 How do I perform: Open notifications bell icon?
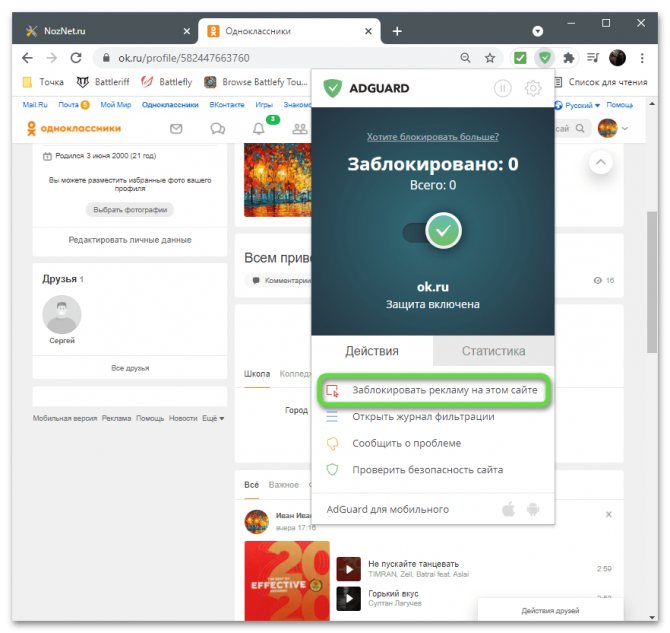(259, 128)
